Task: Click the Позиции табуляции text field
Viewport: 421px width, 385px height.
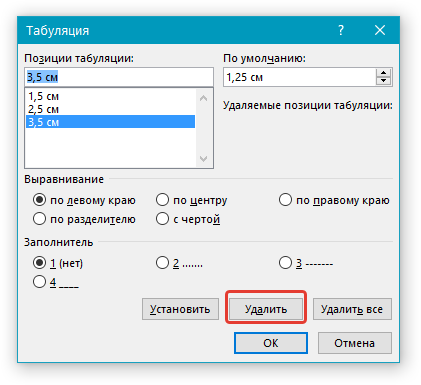Action: (x=119, y=77)
